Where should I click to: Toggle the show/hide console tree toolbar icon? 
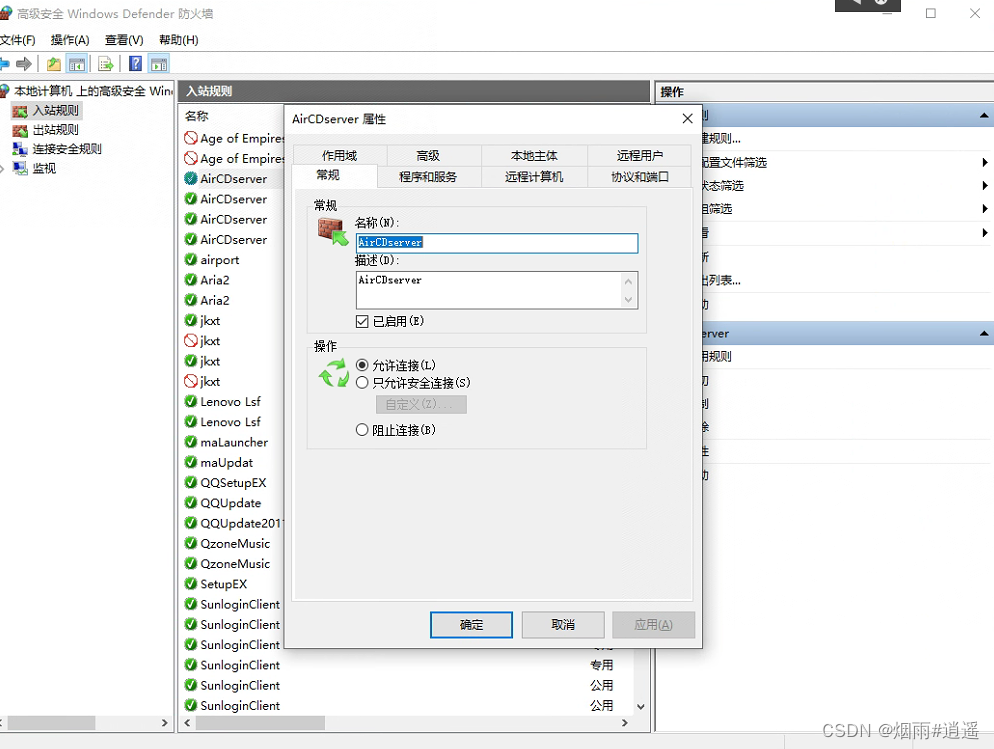tap(77, 63)
